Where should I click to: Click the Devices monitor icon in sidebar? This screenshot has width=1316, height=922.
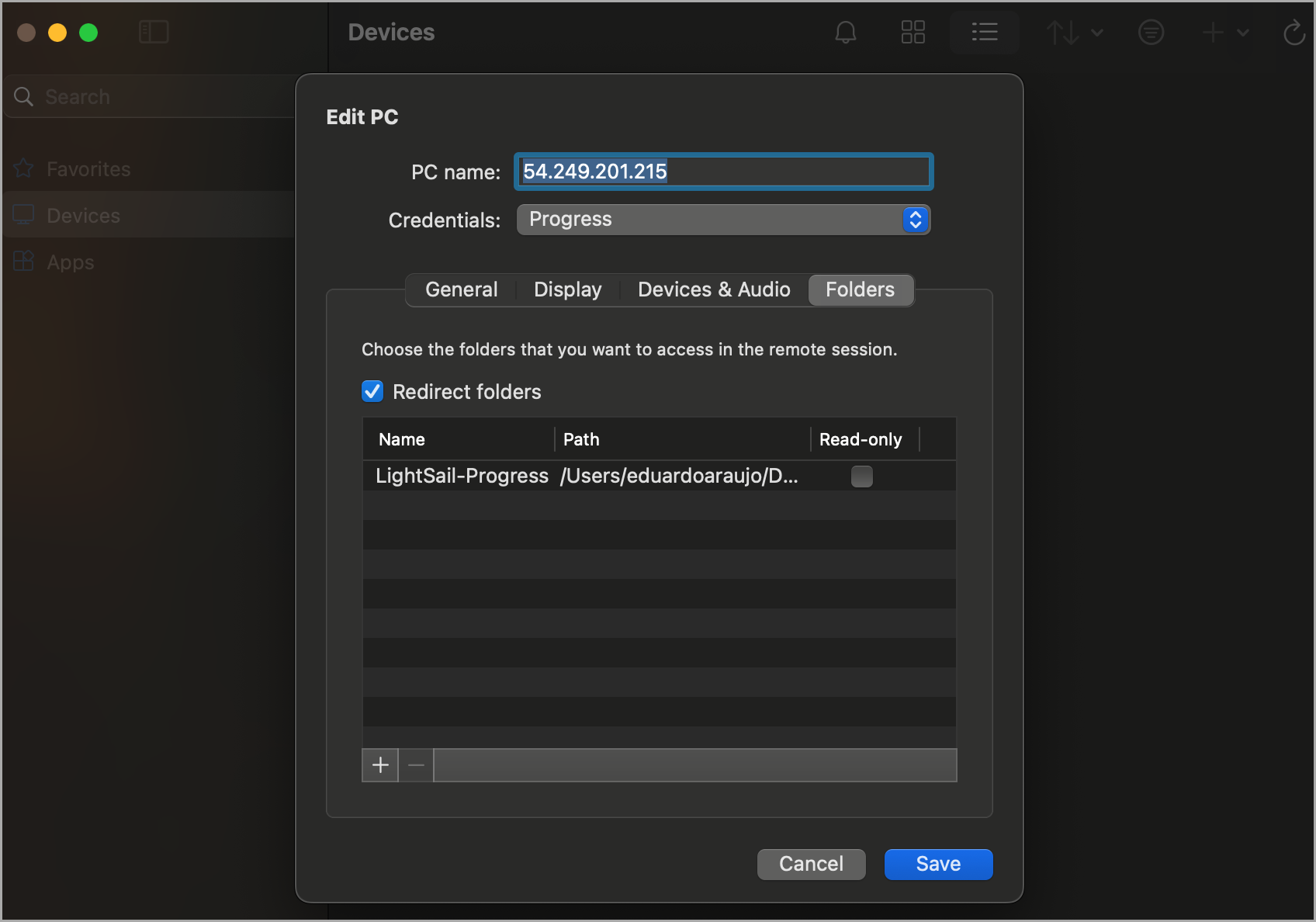[24, 215]
